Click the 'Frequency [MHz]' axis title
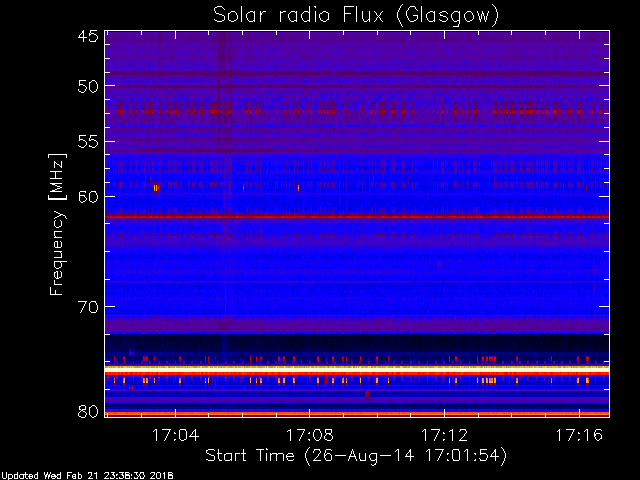Viewport: 640px width, 480px height. click(x=57, y=224)
